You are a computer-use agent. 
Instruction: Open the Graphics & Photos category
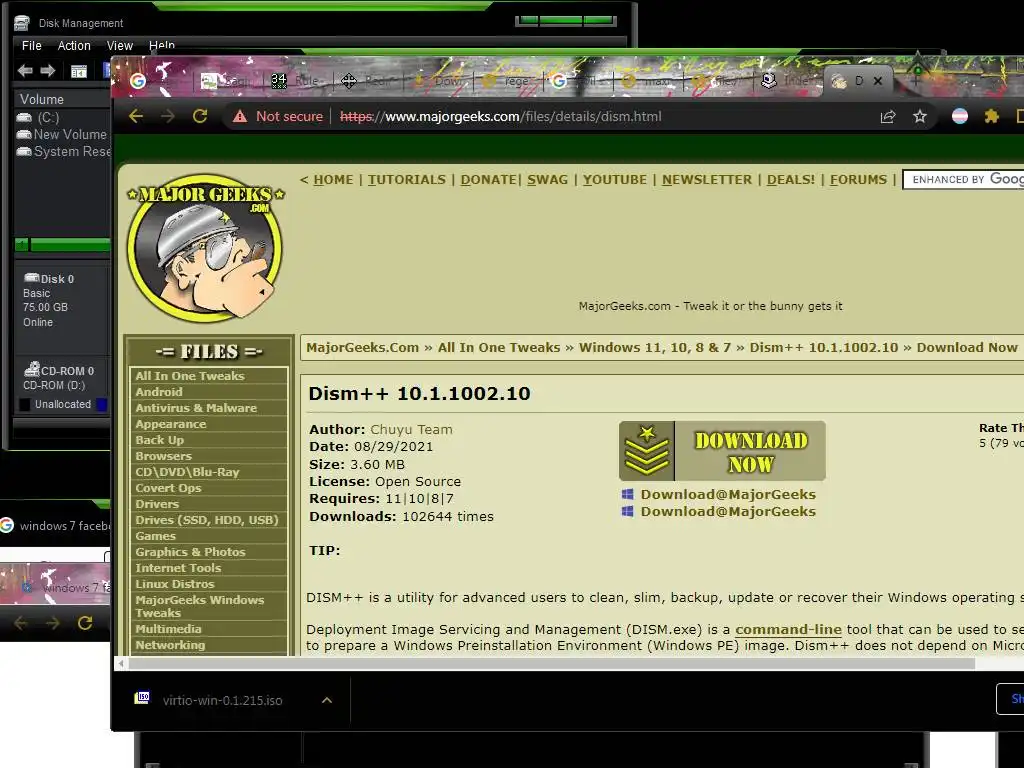coord(190,552)
